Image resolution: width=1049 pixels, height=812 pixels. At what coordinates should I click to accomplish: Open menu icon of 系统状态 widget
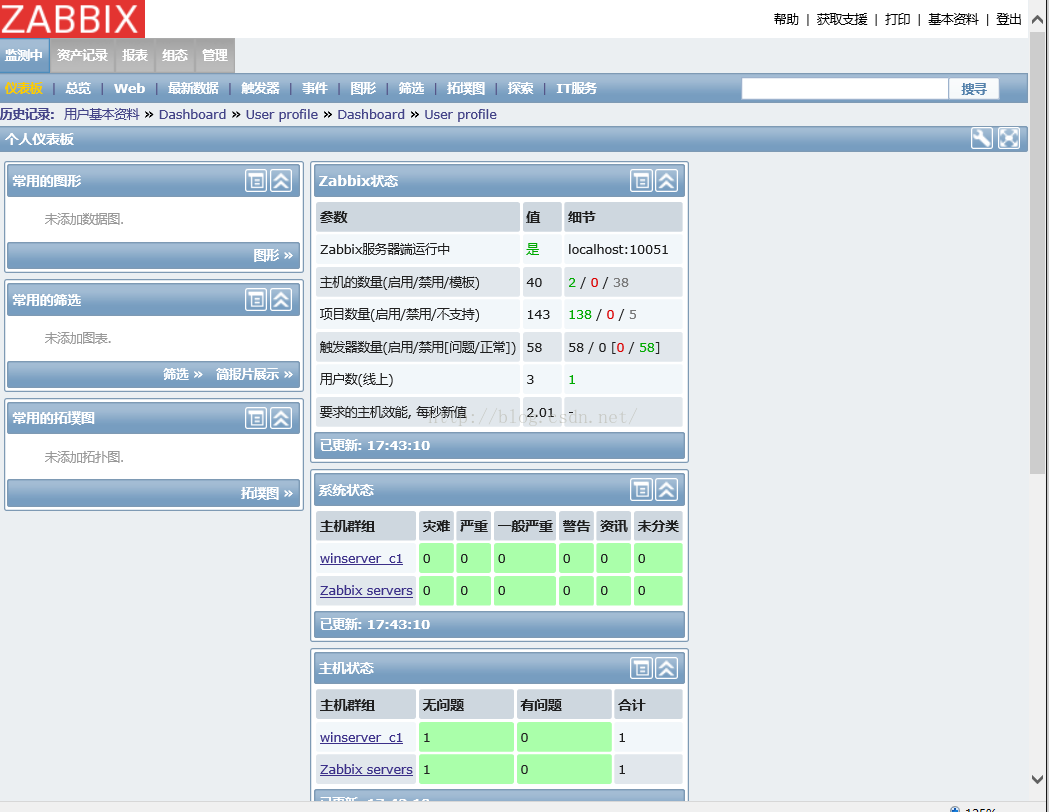coord(641,490)
